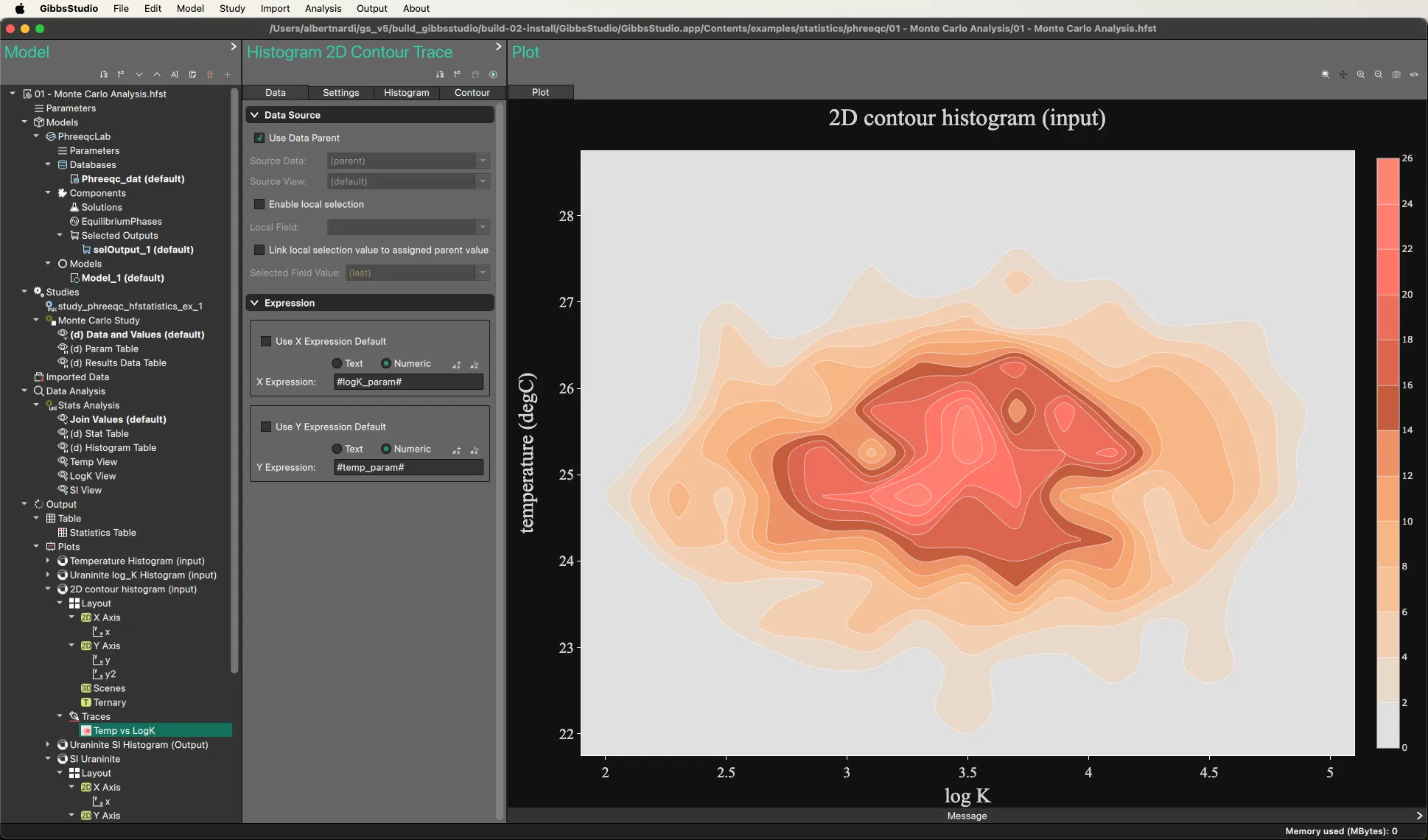Open the Apple menu
Screen dimensions: 1428x840
coord(20,8)
